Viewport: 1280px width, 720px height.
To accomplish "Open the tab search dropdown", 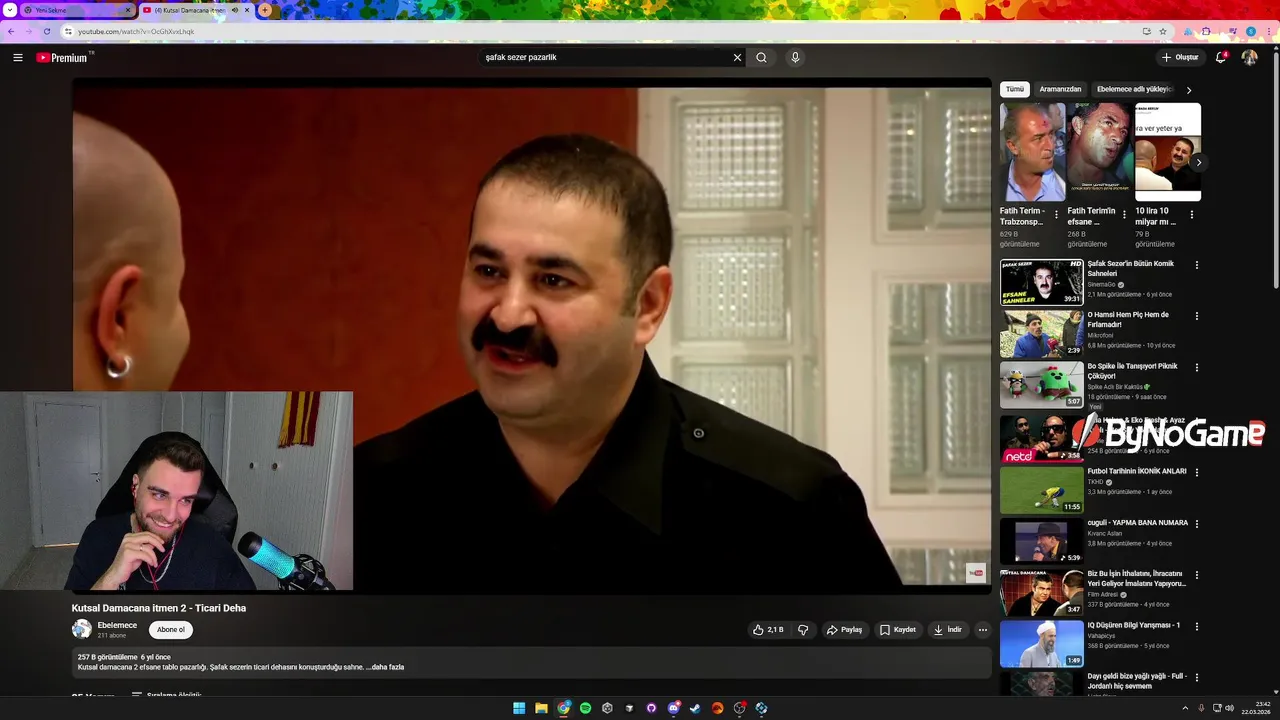I will 9,10.
